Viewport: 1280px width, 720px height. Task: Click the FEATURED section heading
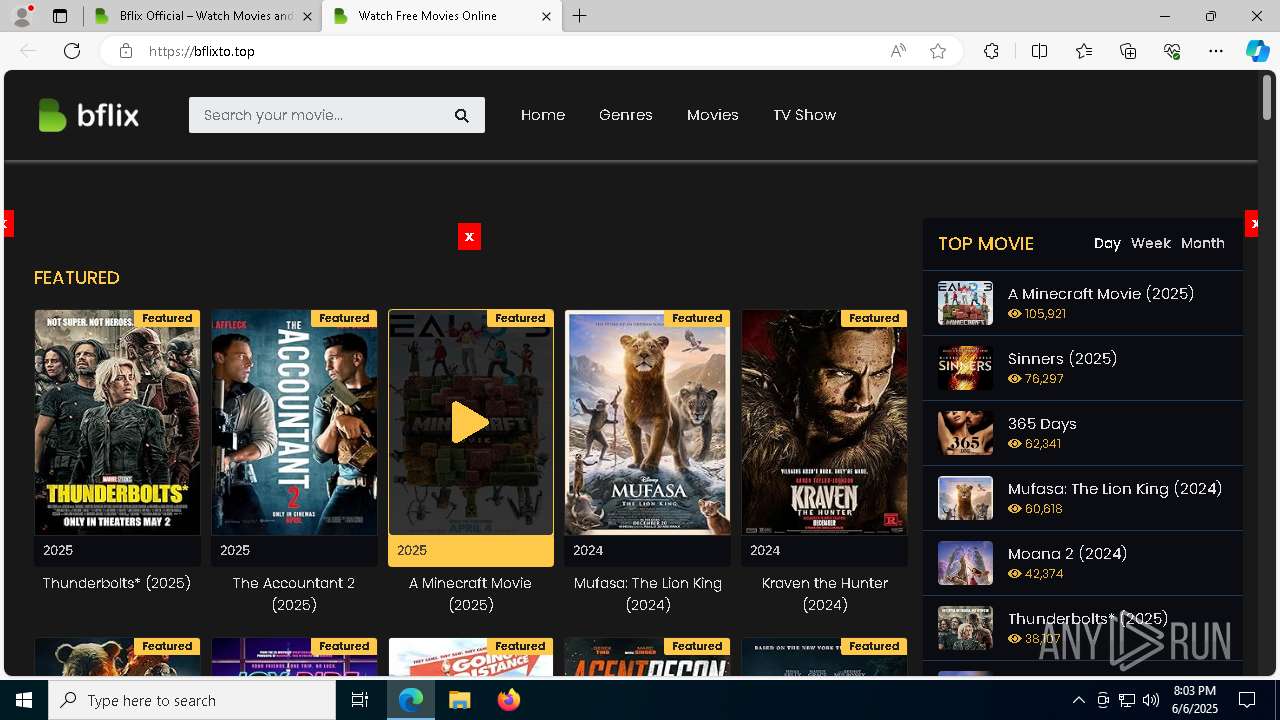pyautogui.click(x=77, y=278)
